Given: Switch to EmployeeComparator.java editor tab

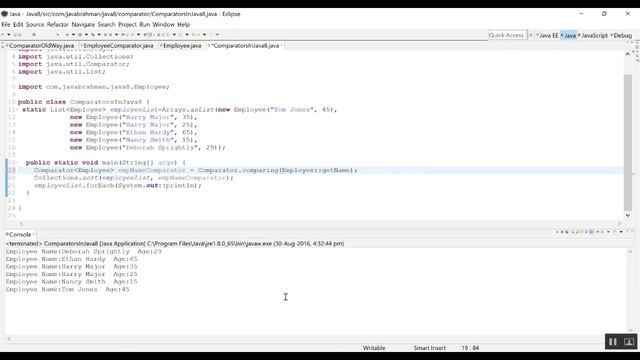Looking at the screenshot, I should (x=118, y=46).
